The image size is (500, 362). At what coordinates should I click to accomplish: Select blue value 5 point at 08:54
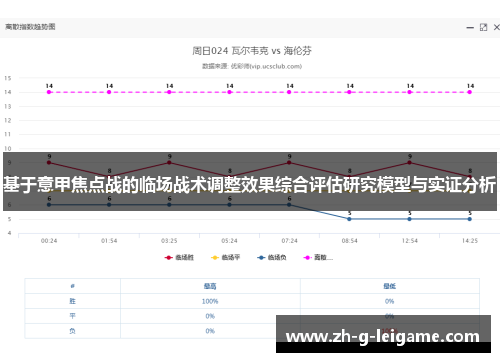click(x=349, y=219)
